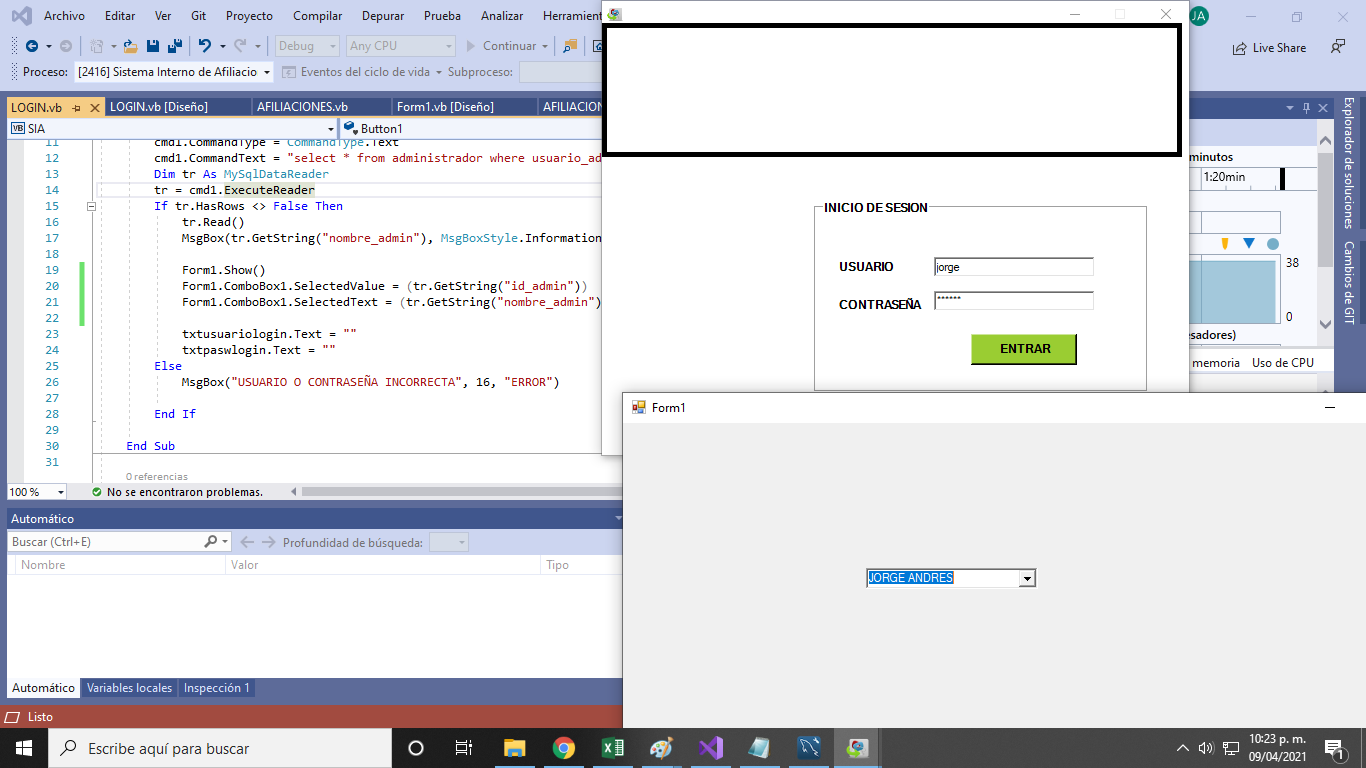Click the Save All toolbar icon
1366x768 pixels.
pyautogui.click(x=174, y=46)
